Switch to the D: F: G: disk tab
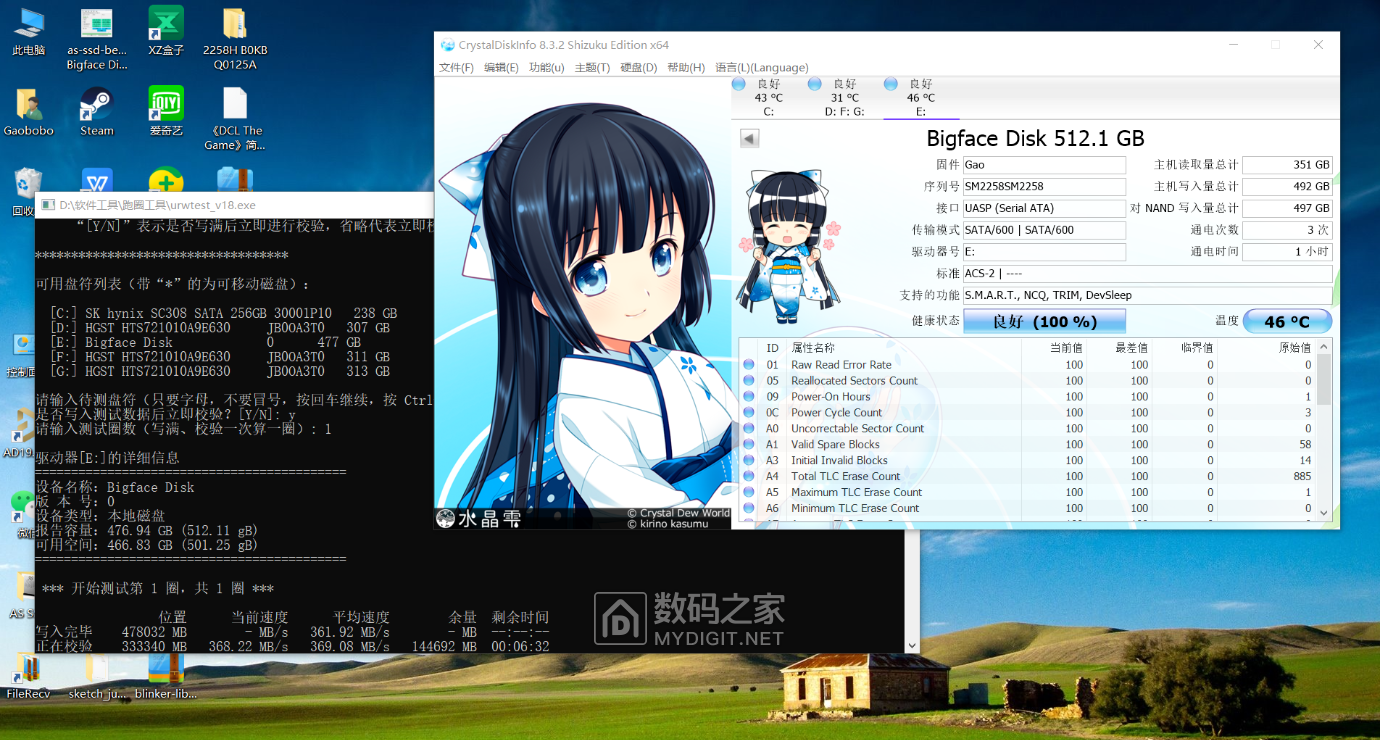The width and height of the screenshot is (1380, 740). point(844,98)
